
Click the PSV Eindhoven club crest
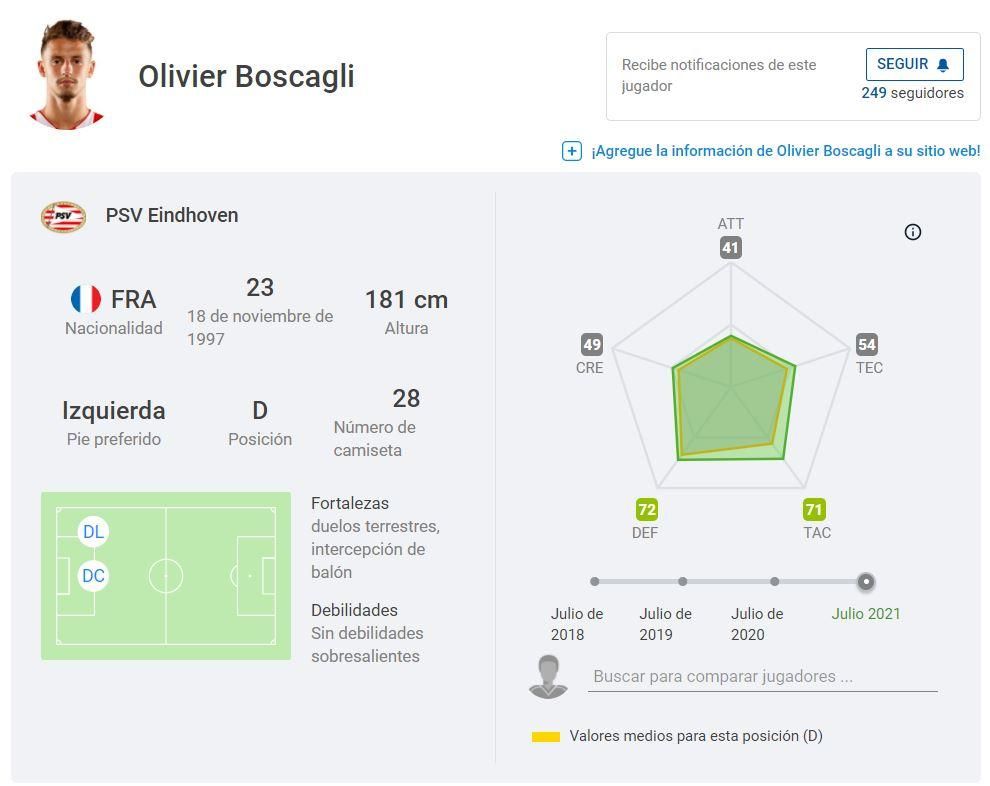[x=63, y=216]
